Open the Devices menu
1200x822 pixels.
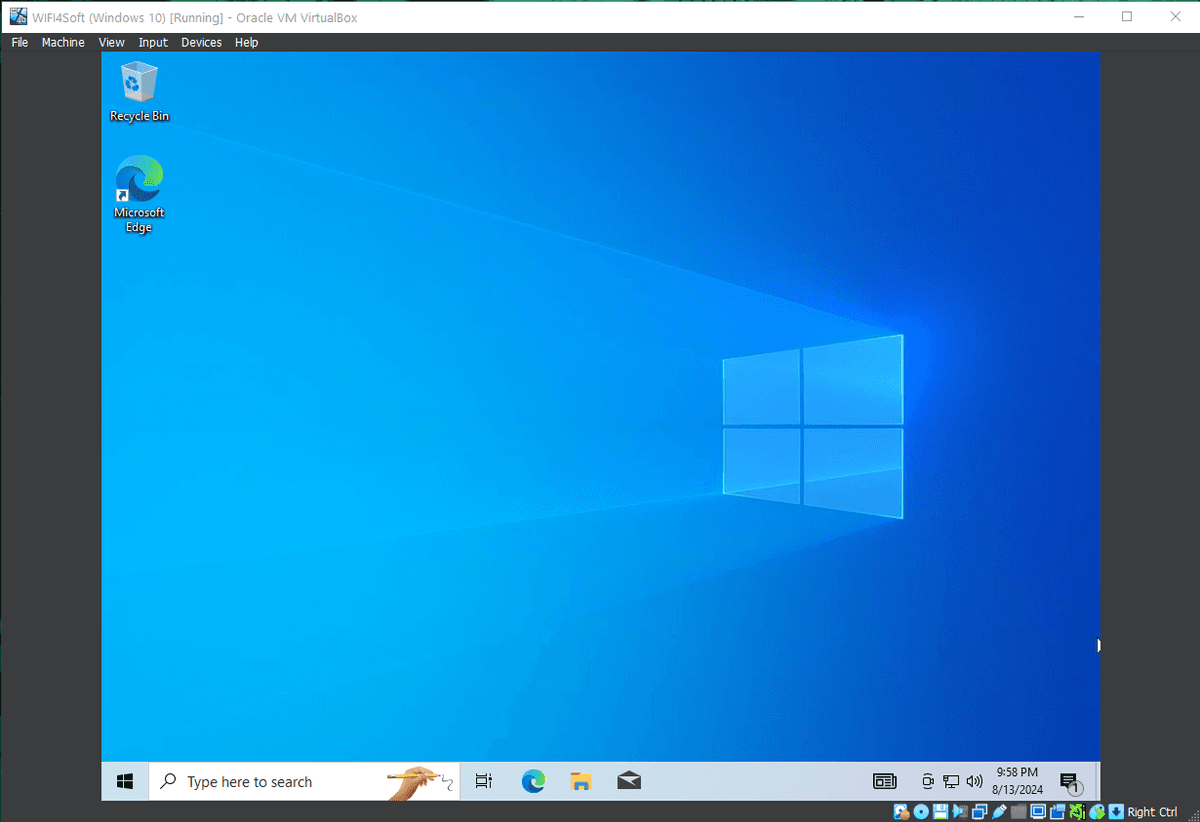(201, 42)
